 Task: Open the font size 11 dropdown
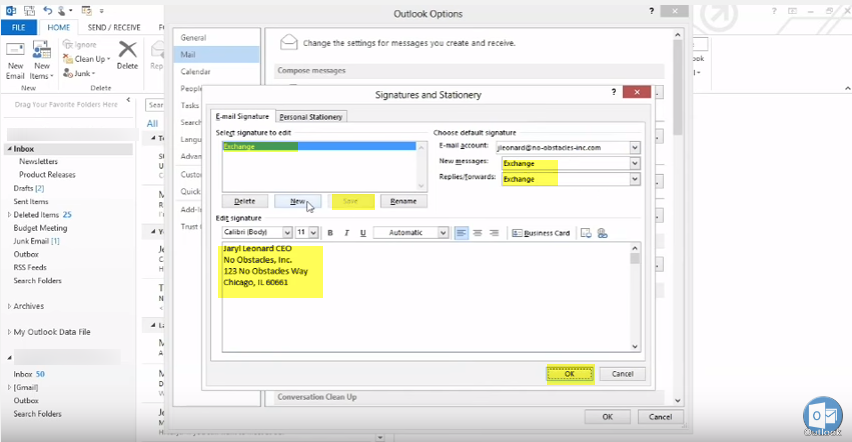pyautogui.click(x=314, y=232)
